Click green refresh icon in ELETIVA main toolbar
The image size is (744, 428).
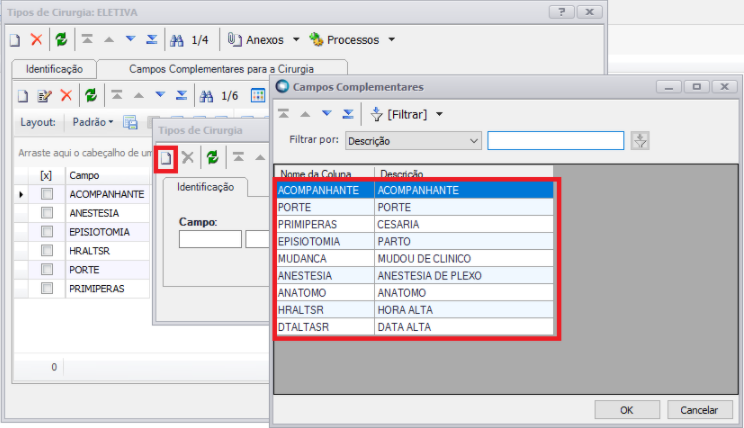(x=61, y=39)
